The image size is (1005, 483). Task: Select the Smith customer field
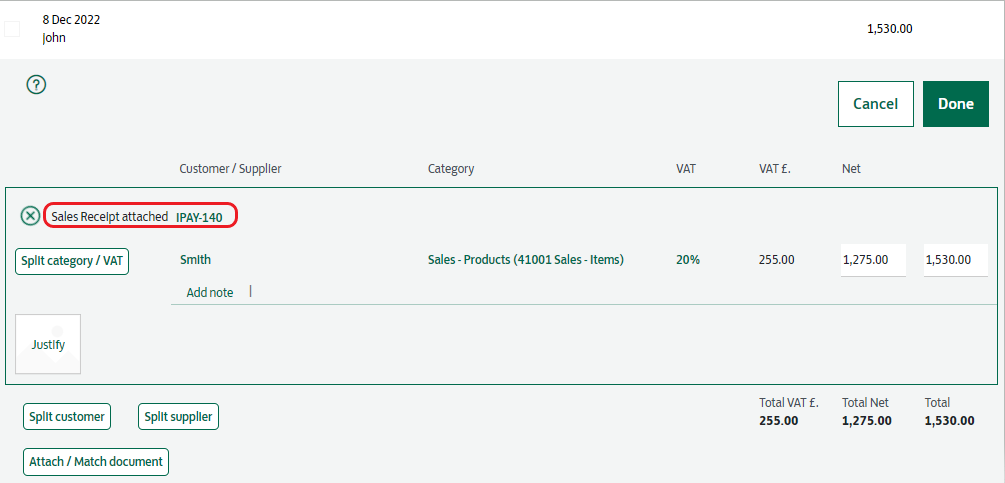195,260
